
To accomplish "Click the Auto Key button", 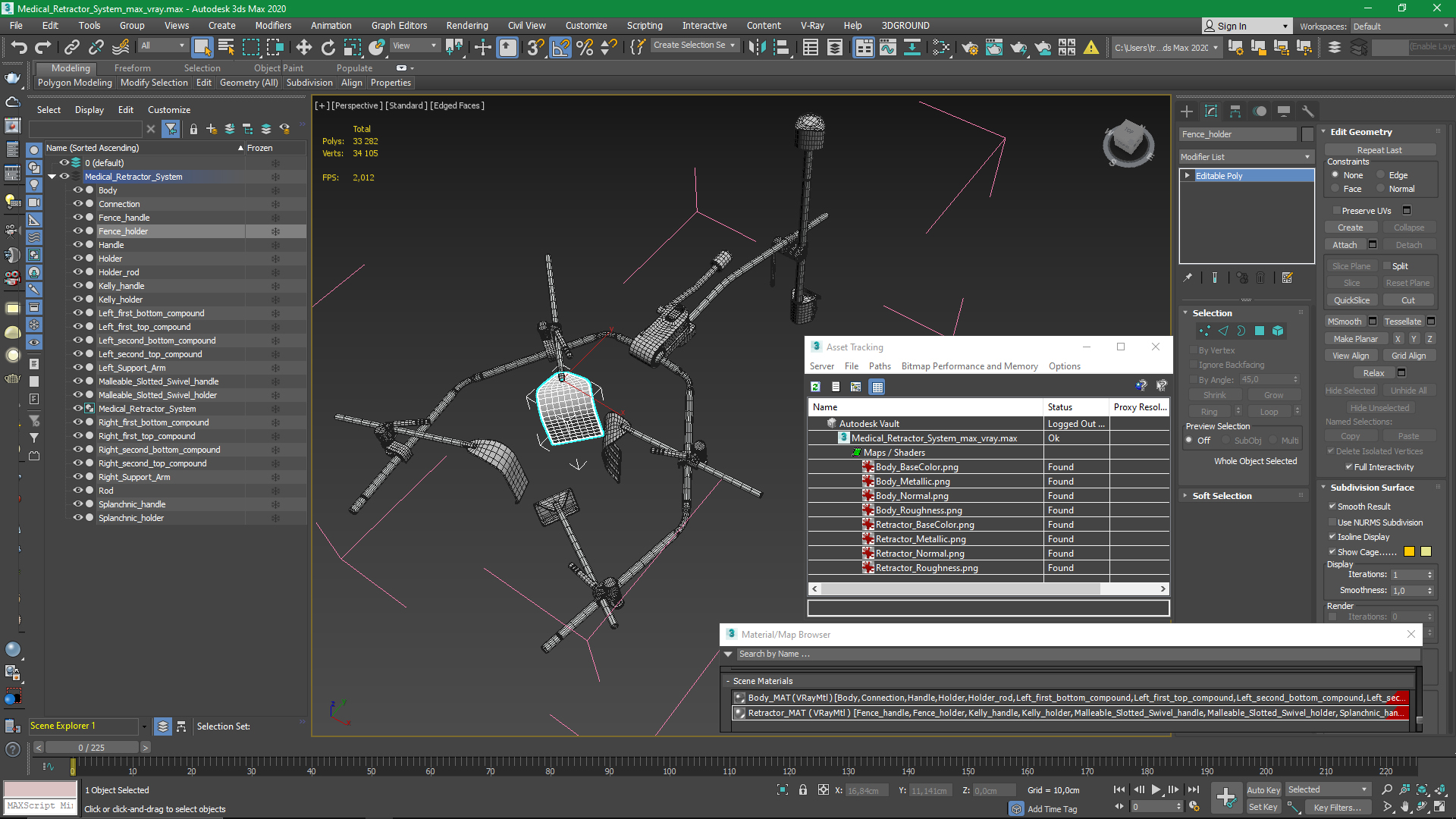I will coord(1263,790).
